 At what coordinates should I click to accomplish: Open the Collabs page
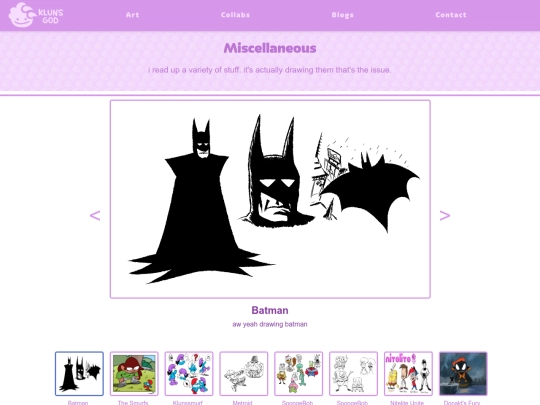pos(235,15)
